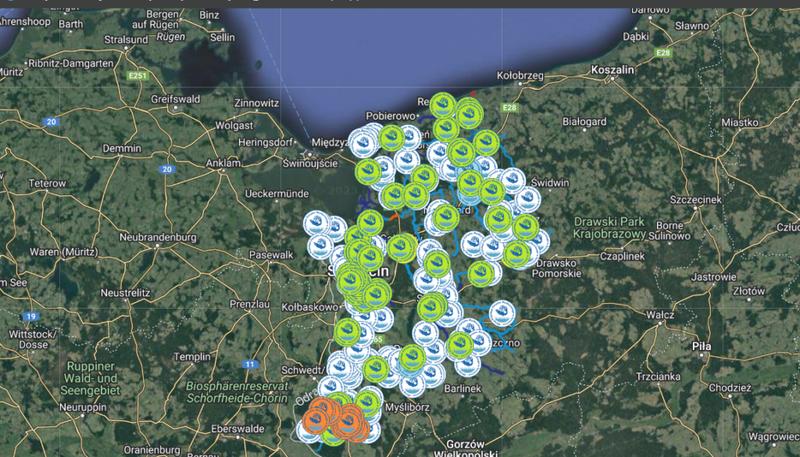Viewport: 800px width, 457px height.
Task: Click the route 20 shield west of Greifswald
Action: [x=51, y=122]
